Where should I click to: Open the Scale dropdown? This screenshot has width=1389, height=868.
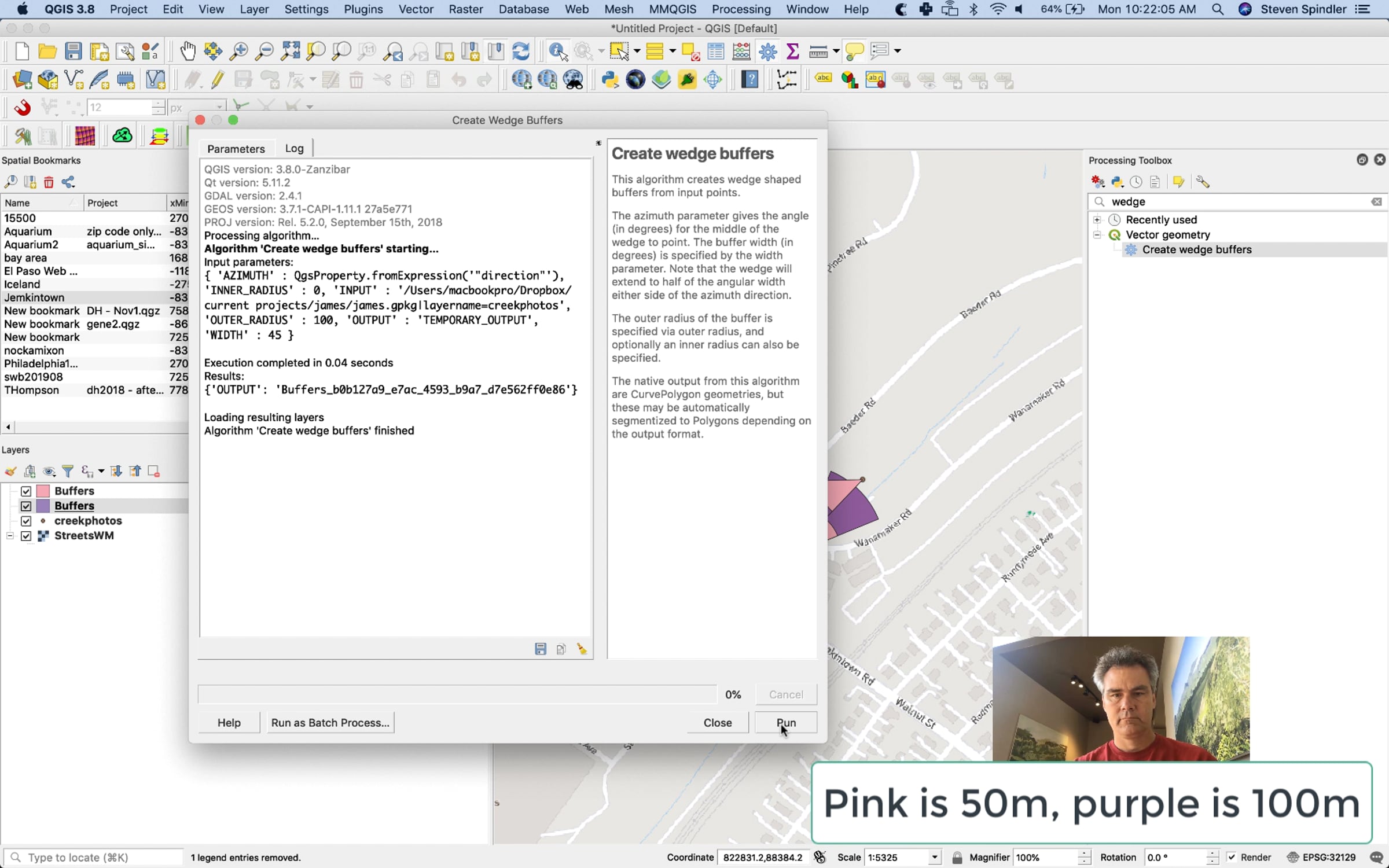coord(934,857)
